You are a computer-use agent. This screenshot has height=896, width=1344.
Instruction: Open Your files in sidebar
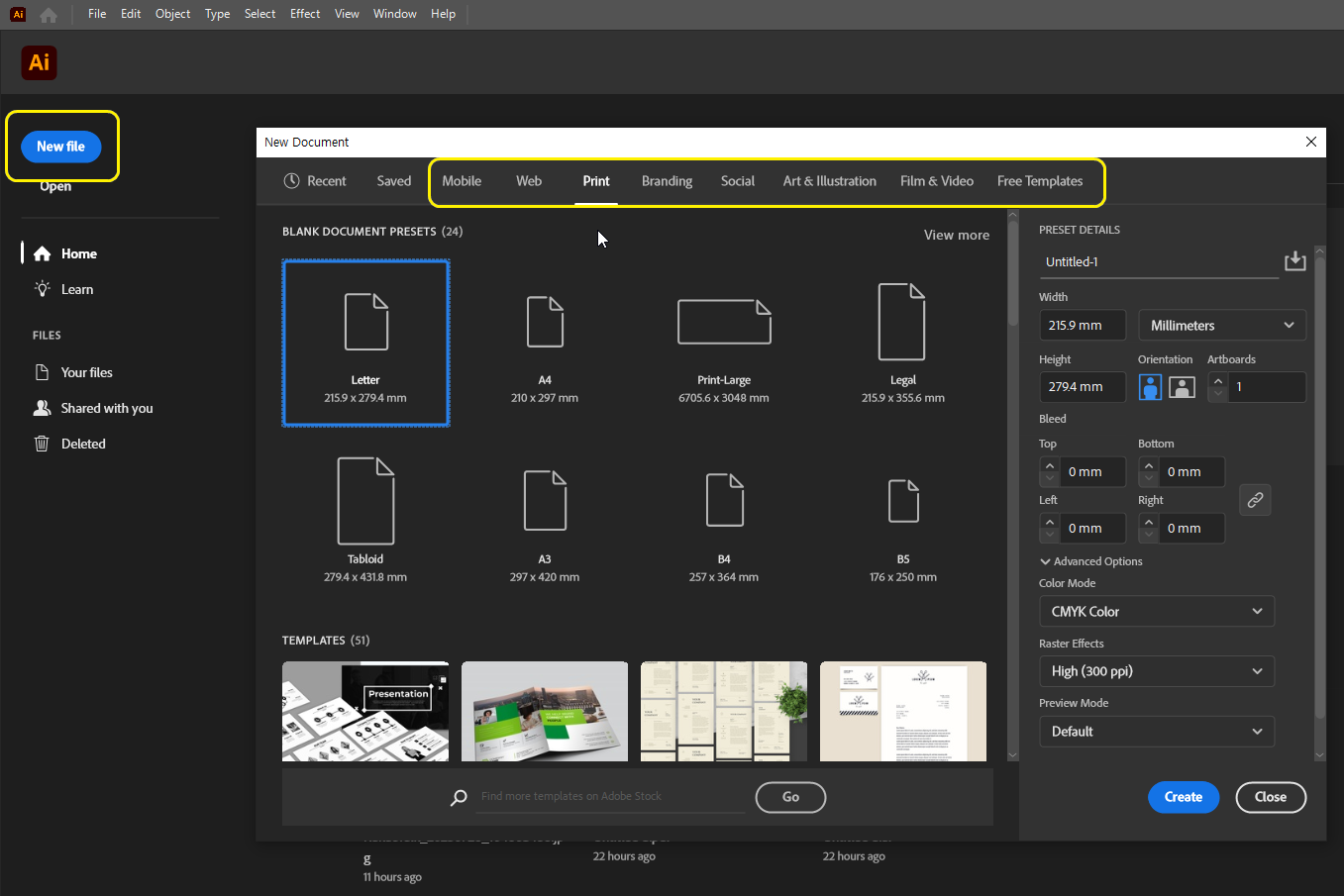point(73,372)
